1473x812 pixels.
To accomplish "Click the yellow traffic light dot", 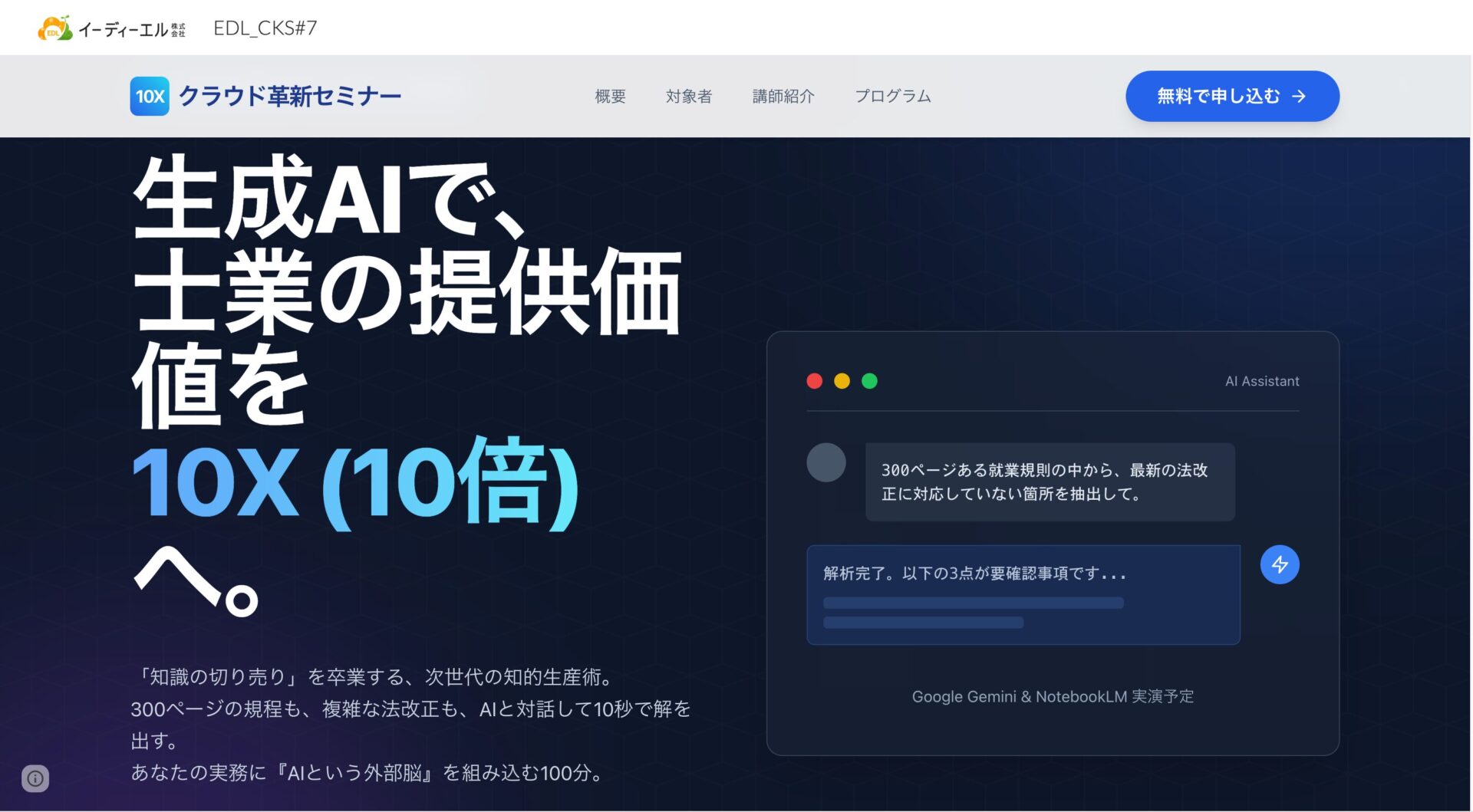I will (842, 380).
